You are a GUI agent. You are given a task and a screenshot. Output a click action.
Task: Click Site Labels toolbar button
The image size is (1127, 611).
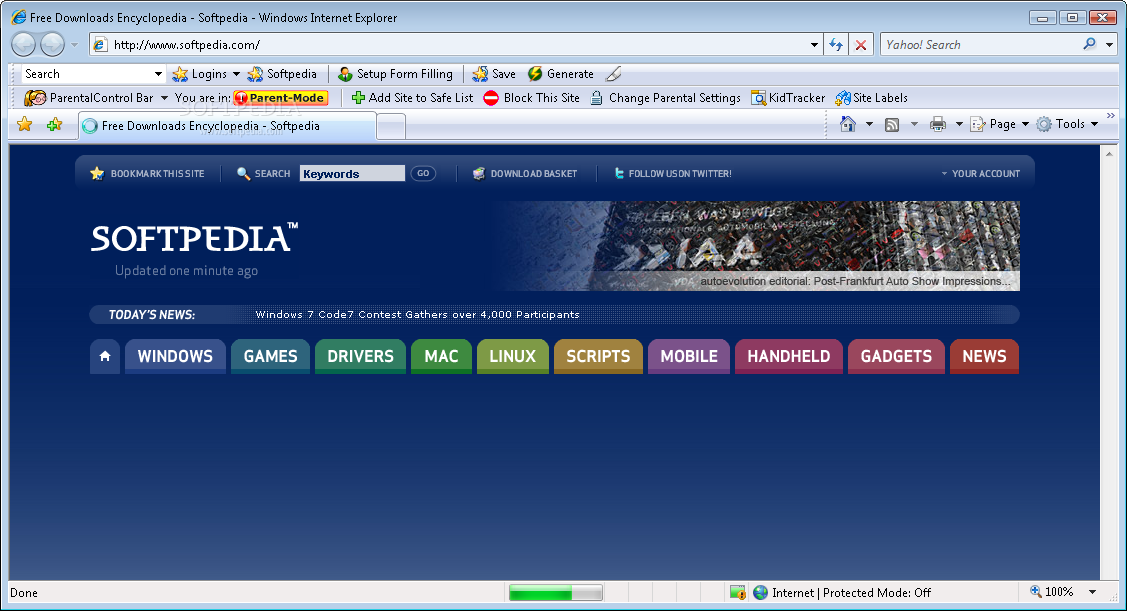[x=872, y=98]
